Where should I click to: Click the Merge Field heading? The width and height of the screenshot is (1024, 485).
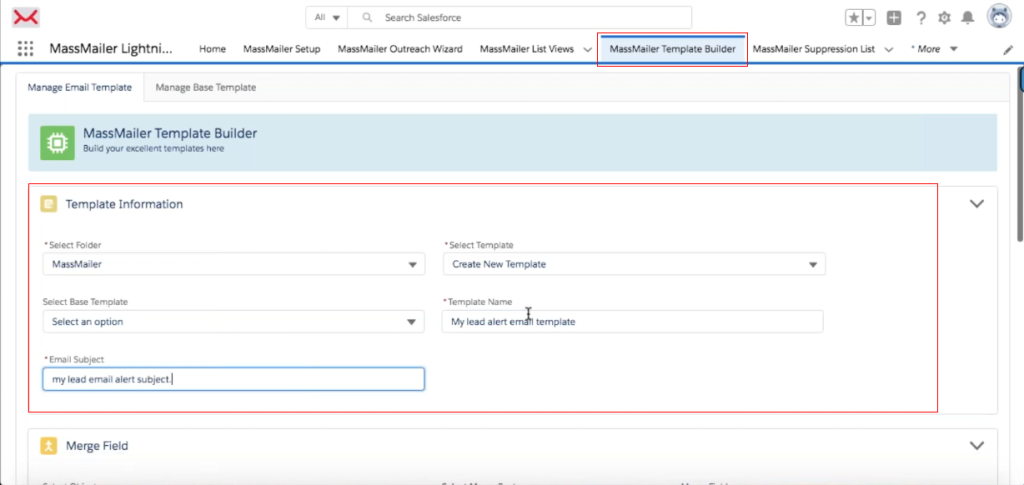[x=97, y=446]
